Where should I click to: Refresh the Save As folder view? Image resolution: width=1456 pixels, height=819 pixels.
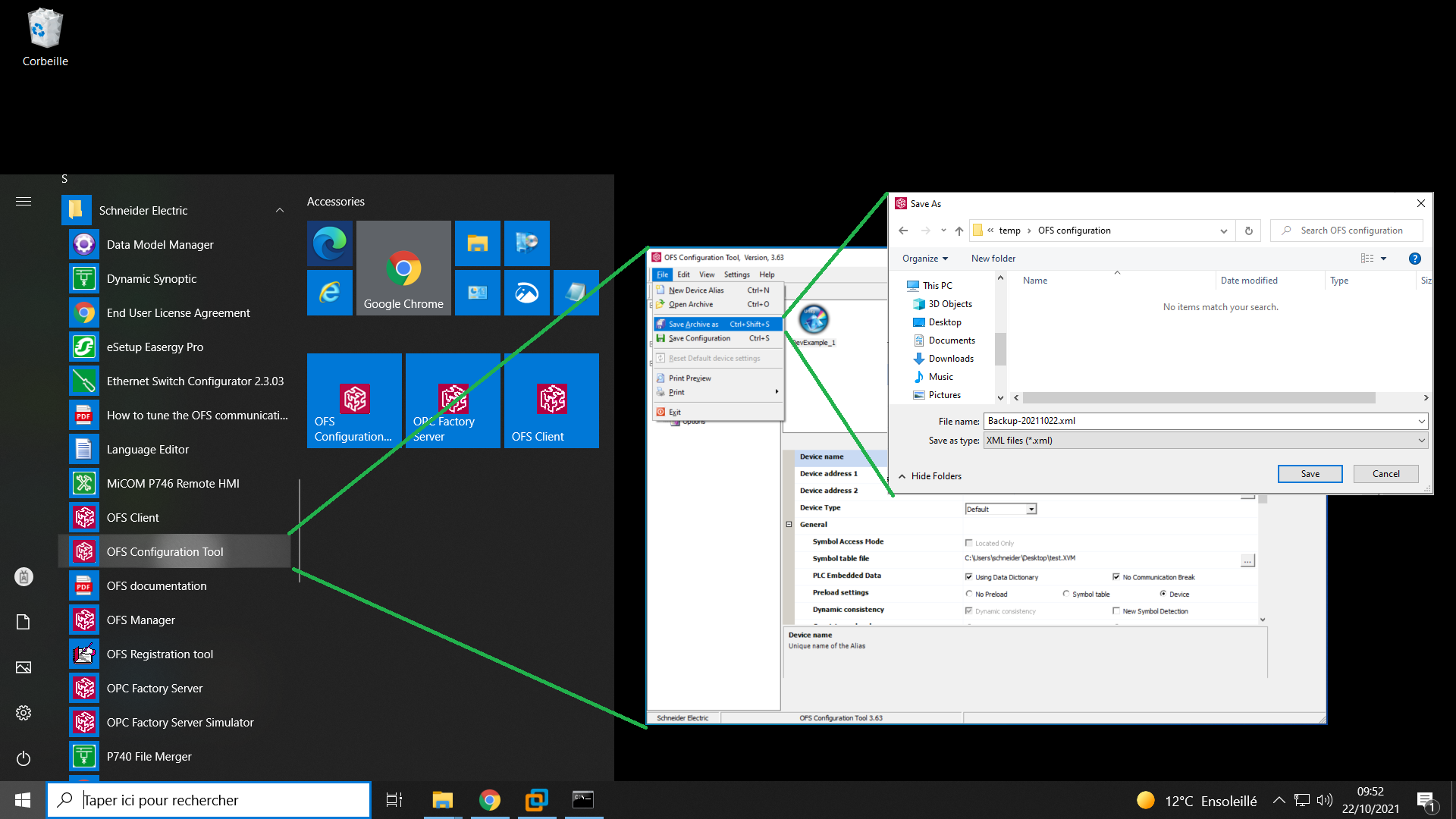point(1248,231)
